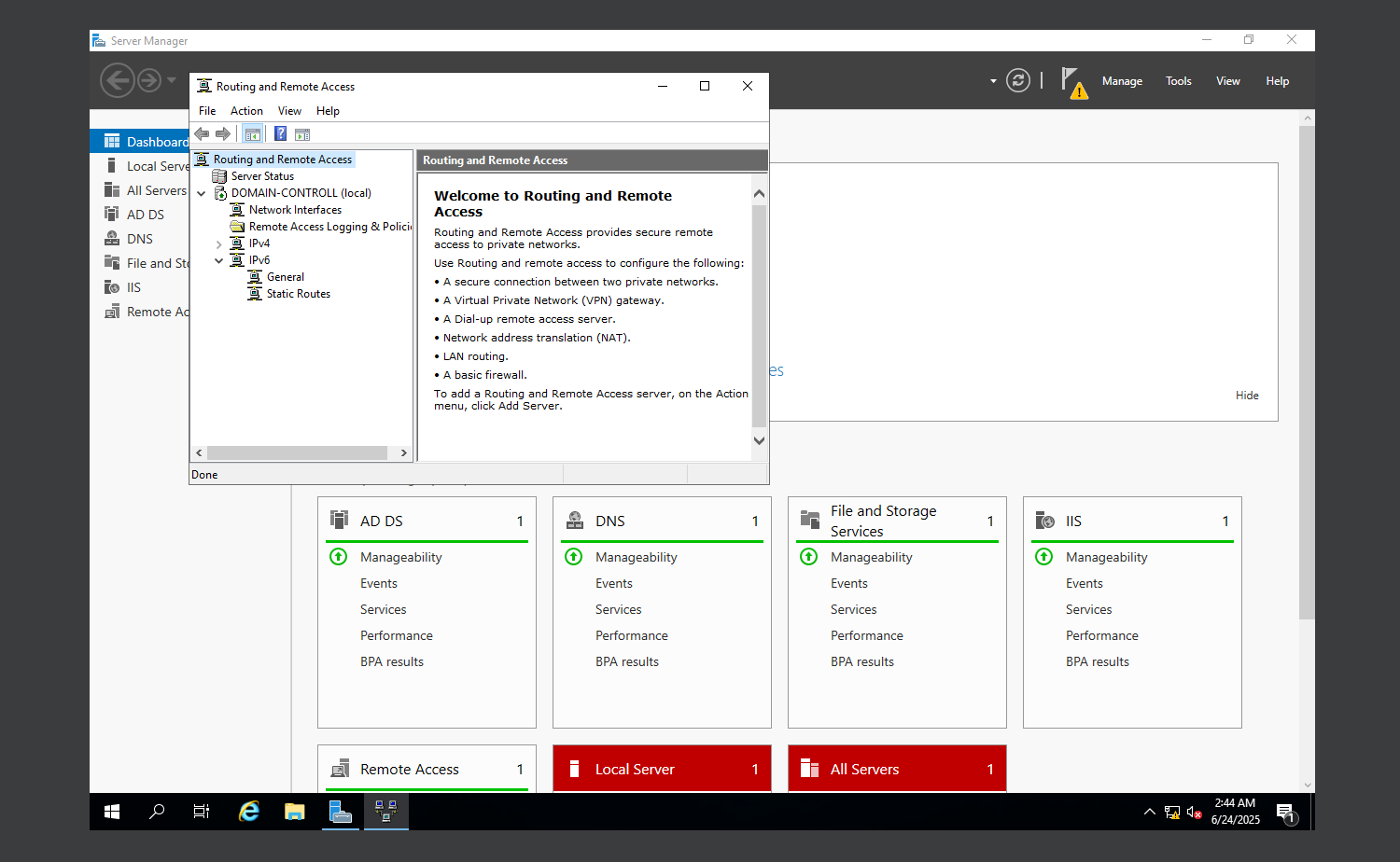1400x862 pixels.
Task: Click the Server Manager forward navigation arrow
Action: (149, 80)
